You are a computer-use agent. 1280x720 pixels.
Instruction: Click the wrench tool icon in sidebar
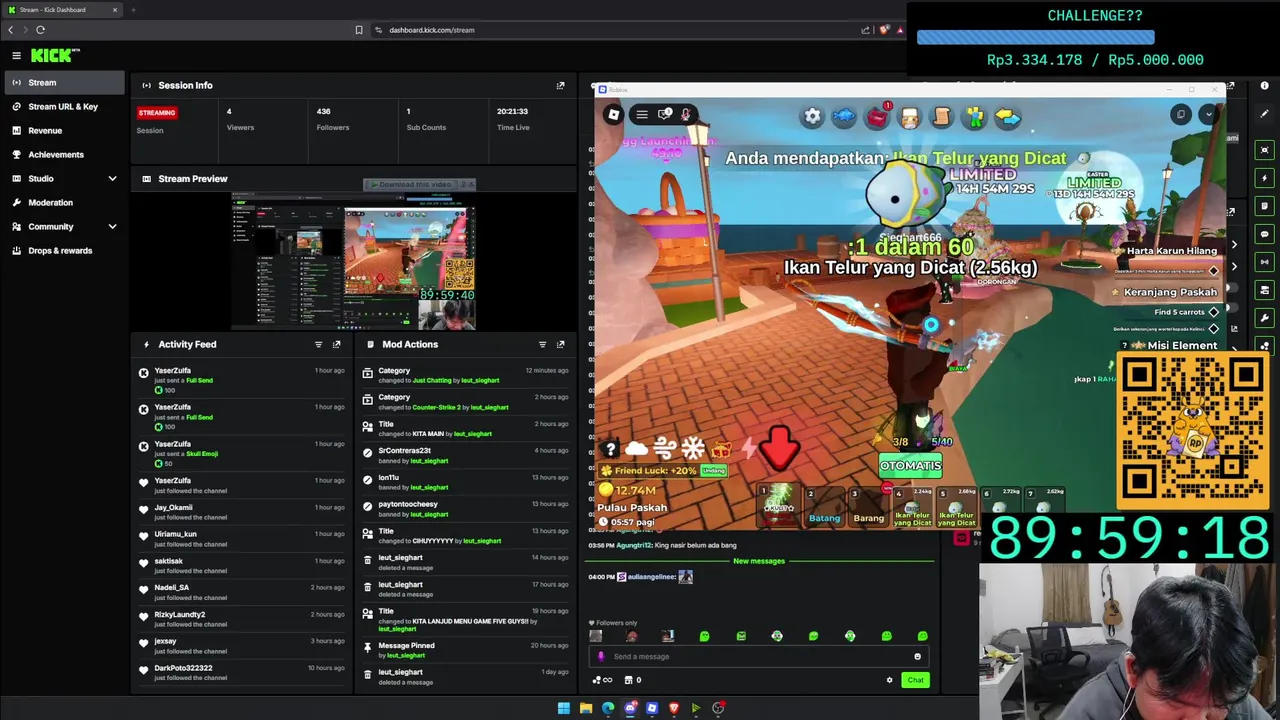click(1265, 318)
